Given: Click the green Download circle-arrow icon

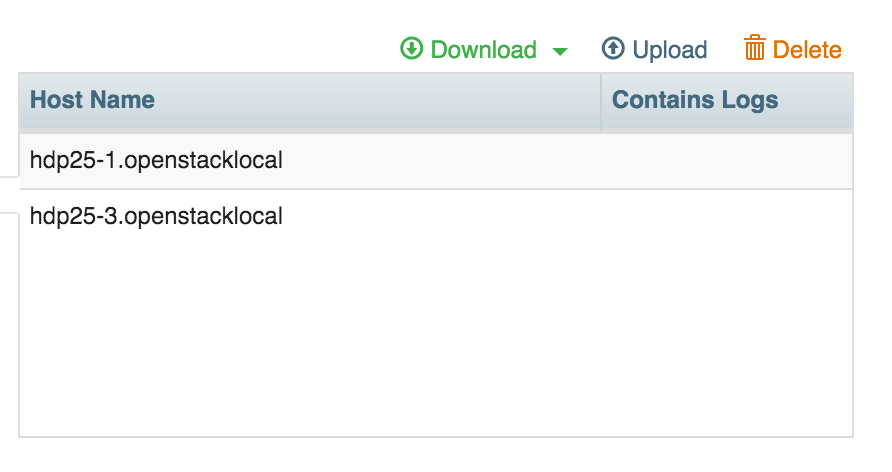Looking at the screenshot, I should click(412, 49).
